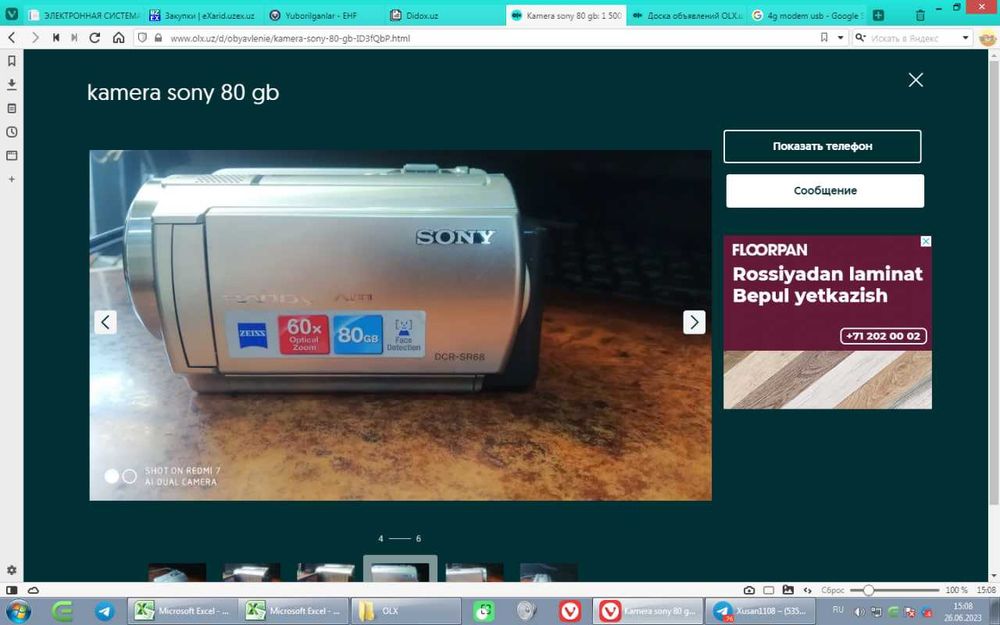Open the user profile avatar
The image size is (1000, 625).
pyautogui.click(x=987, y=38)
